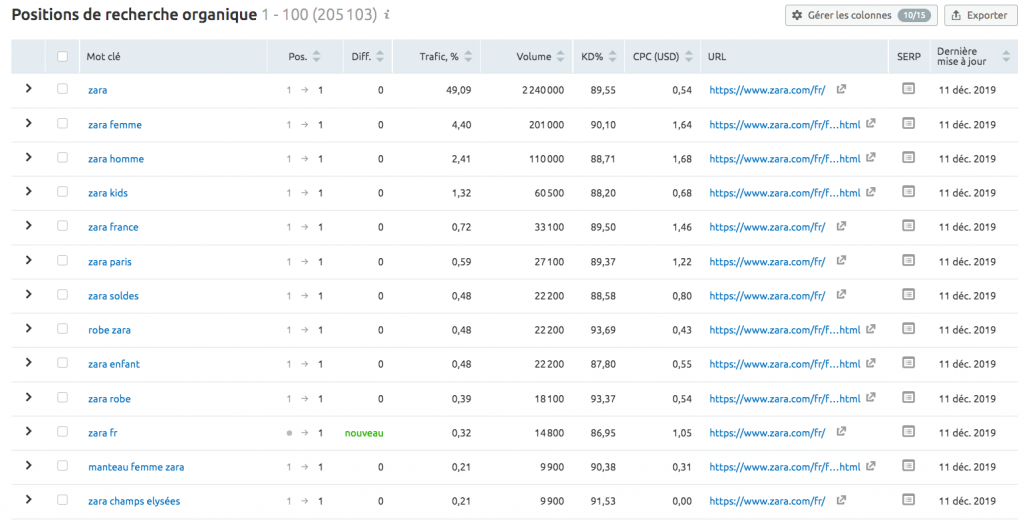Click external link icon in zara row
Image resolution: width=1024 pixels, height=520 pixels.
pyautogui.click(x=841, y=89)
